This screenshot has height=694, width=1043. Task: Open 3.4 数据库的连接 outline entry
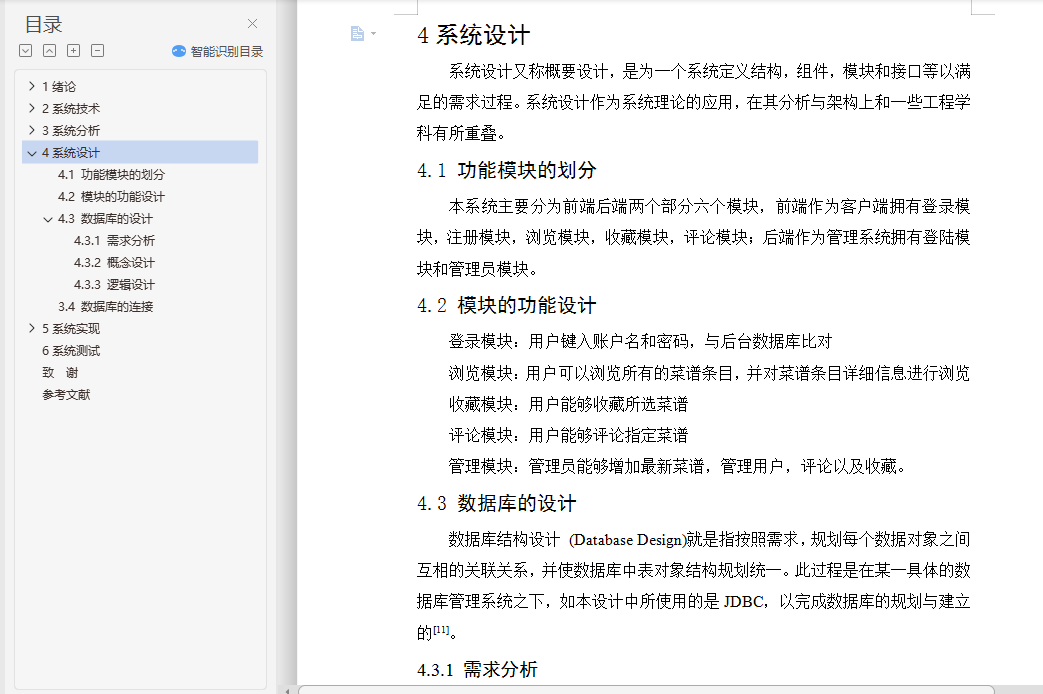coord(106,306)
